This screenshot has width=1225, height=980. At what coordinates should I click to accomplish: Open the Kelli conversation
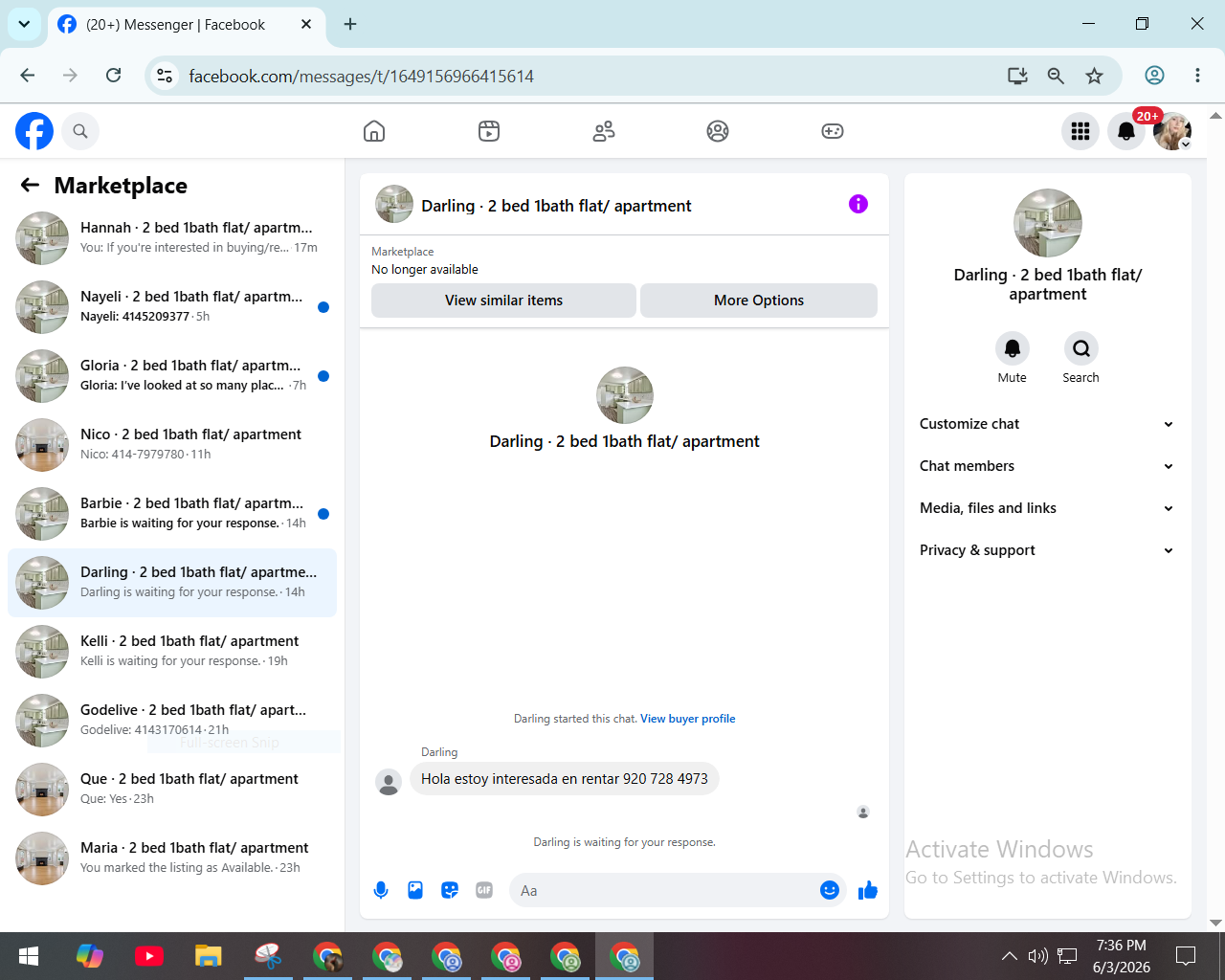pos(172,652)
